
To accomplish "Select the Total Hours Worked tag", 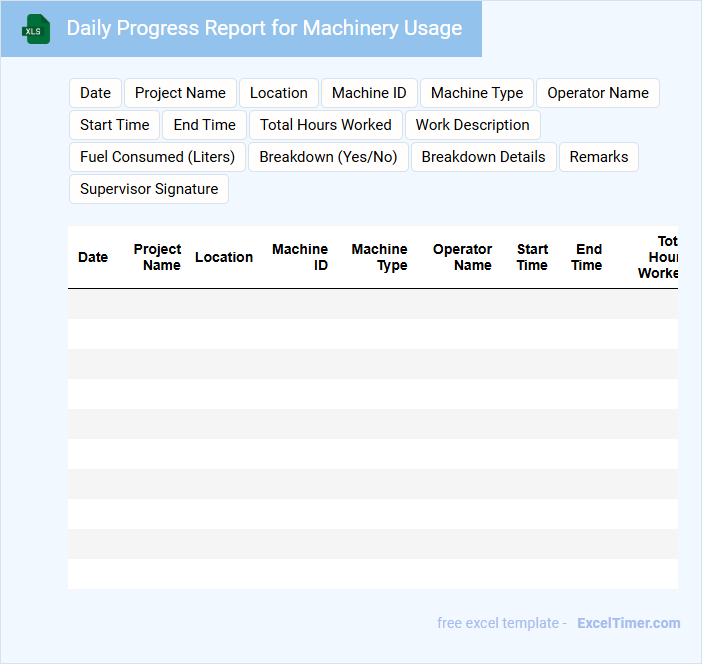I will (x=326, y=125).
